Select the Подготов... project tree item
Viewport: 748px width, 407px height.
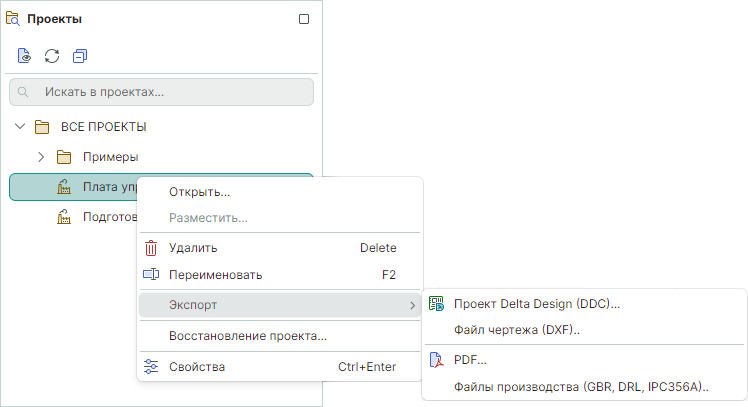(x=95, y=217)
